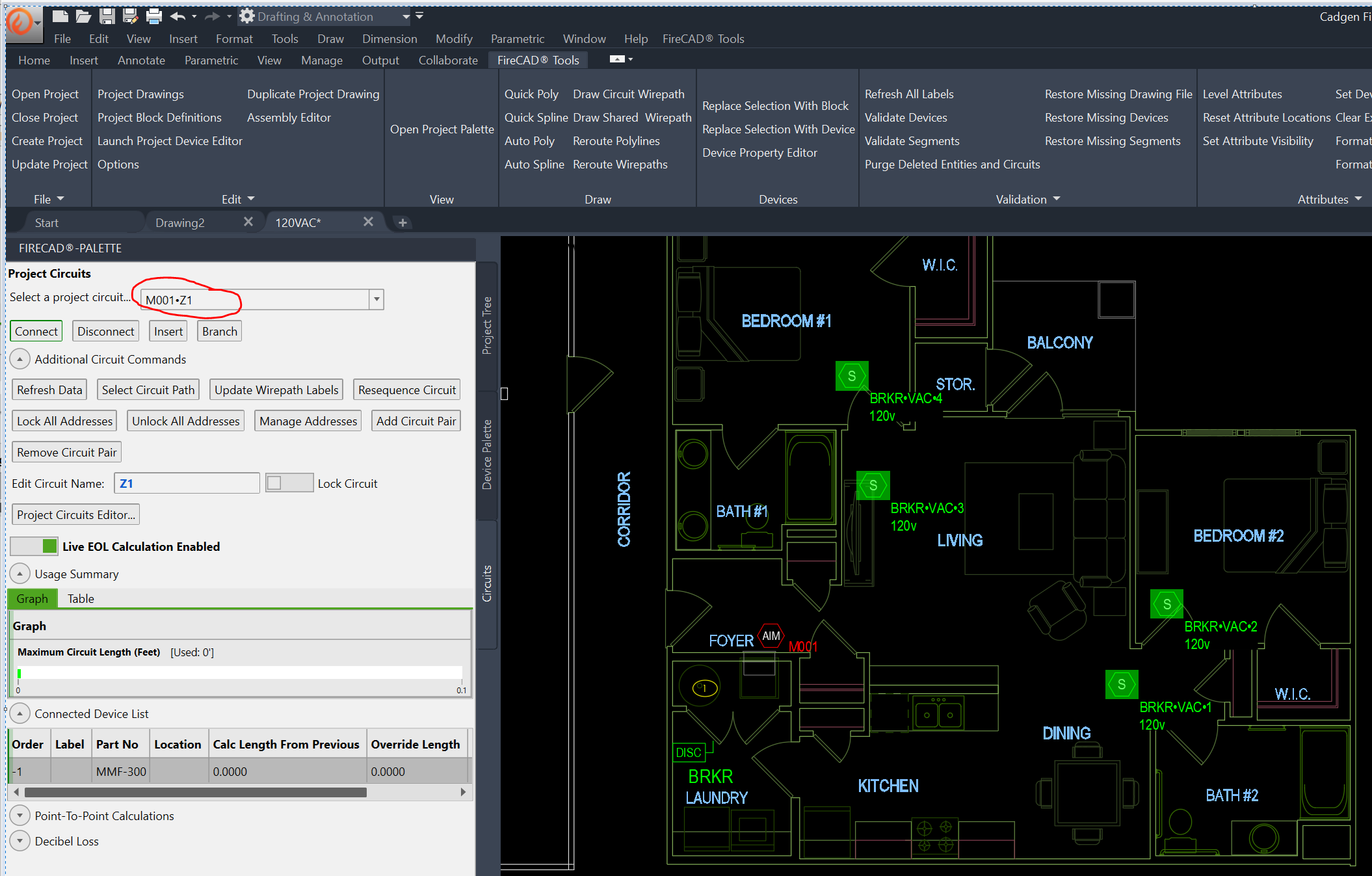
Task: Expand the Decibel Loss section
Action: click(20, 841)
